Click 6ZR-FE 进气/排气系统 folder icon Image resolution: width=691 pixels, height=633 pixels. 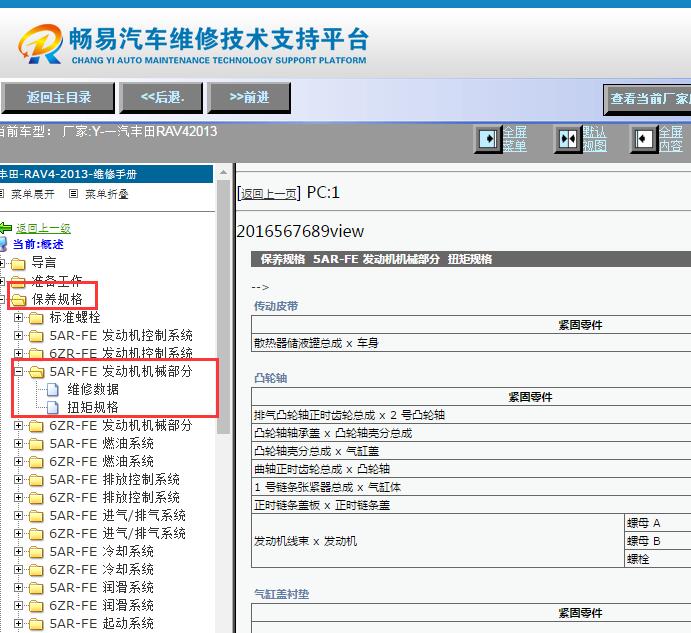point(36,534)
